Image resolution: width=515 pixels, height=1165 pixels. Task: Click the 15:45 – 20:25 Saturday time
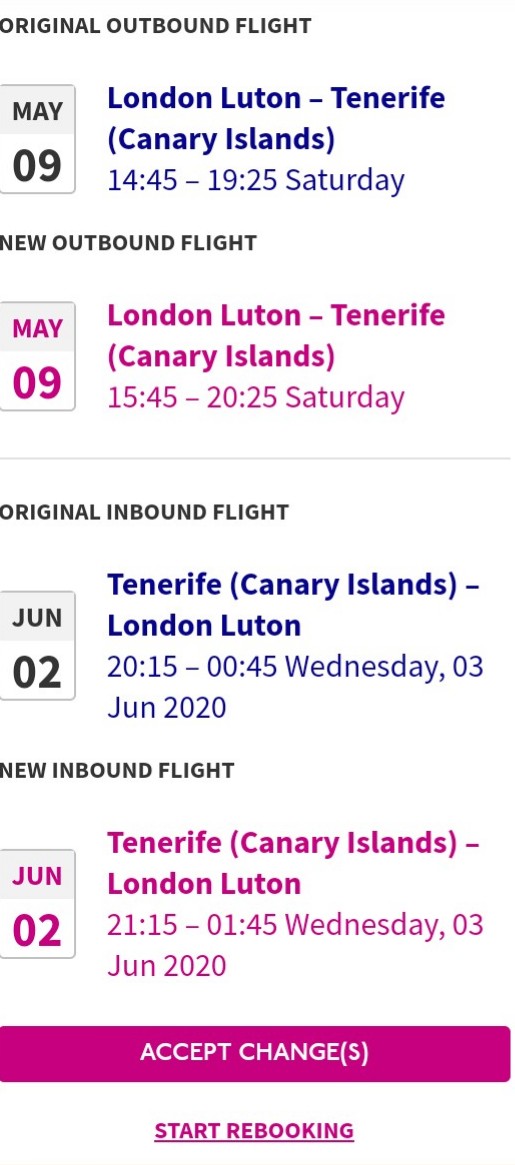256,397
